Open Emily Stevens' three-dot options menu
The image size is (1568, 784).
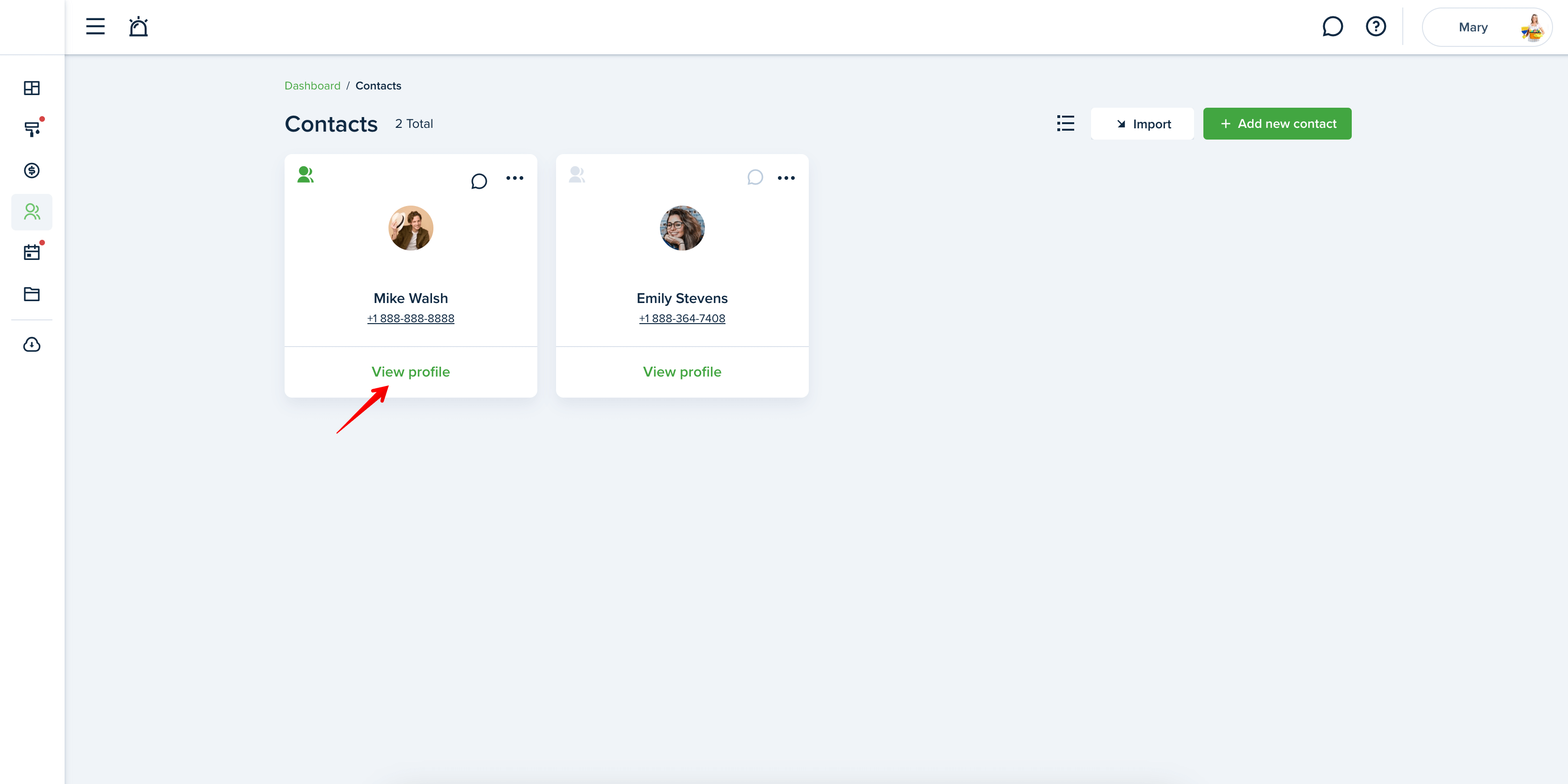pos(786,178)
